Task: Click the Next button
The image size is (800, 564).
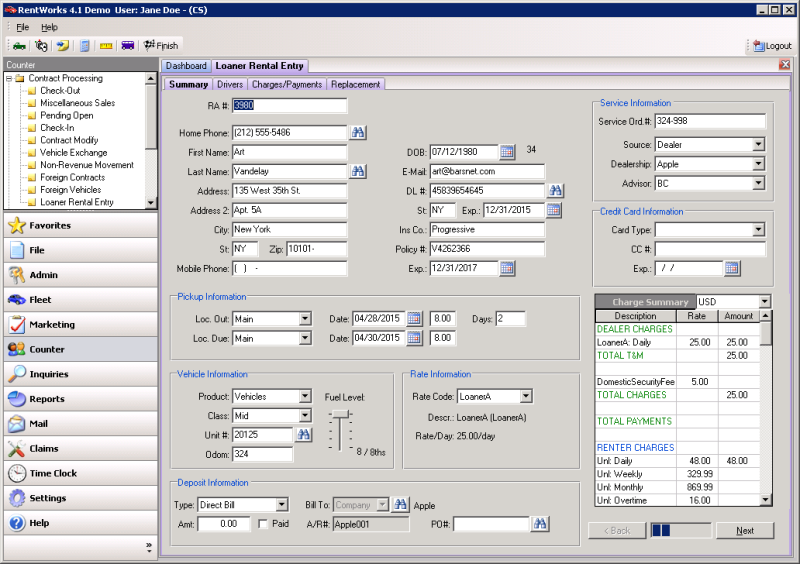Action: point(745,530)
